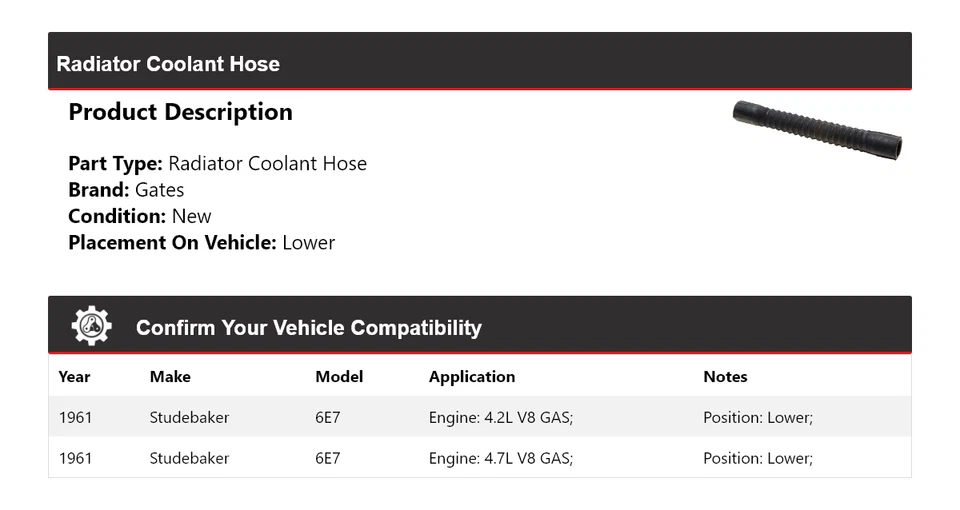Screen dimensions: 960x510
Task: Select the 4.7L V8 GAS engine cell
Action: (x=501, y=458)
